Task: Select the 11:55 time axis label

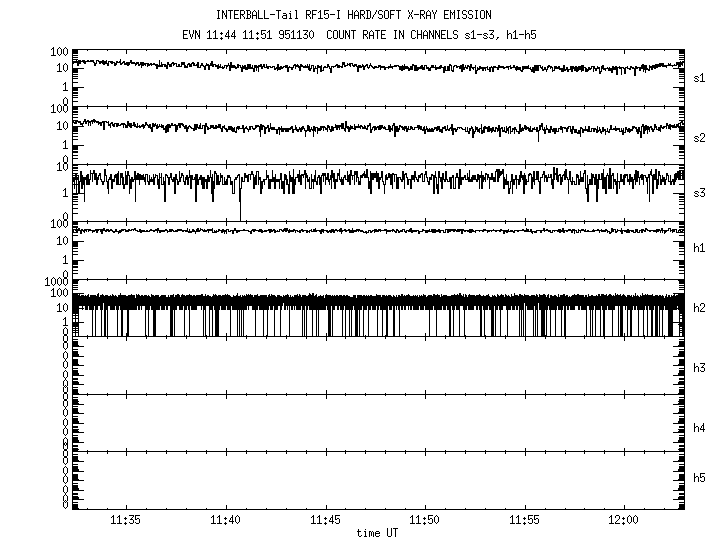Action: [525, 521]
